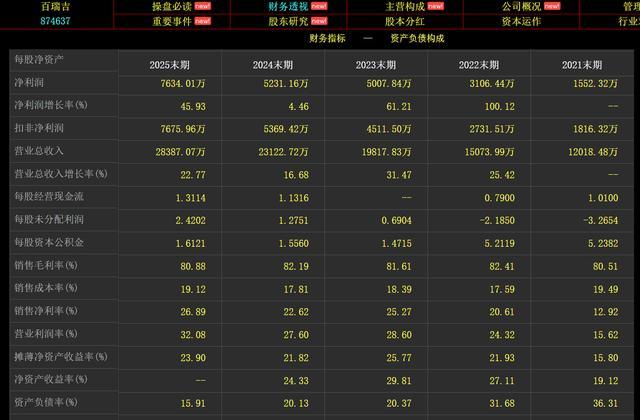This screenshot has width=640, height=420.
Task: Click the new badge beside 操盘必读
Action: click(x=202, y=6)
